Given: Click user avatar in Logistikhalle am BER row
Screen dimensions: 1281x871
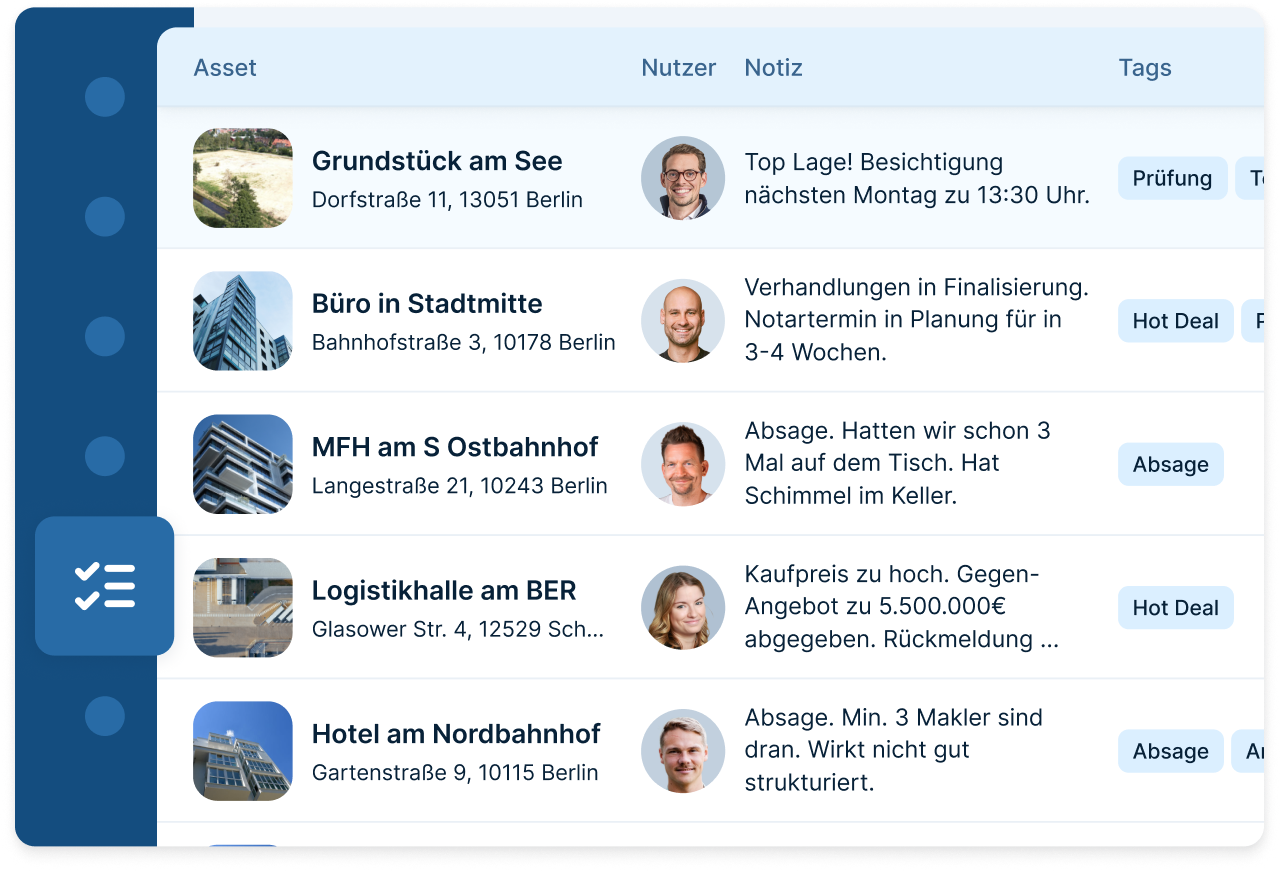Looking at the screenshot, I should [683, 607].
